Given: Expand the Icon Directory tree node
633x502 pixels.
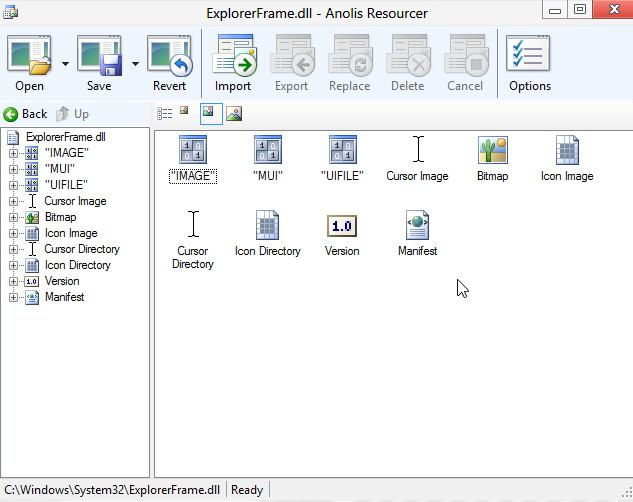Looking at the screenshot, I should click(13, 265).
